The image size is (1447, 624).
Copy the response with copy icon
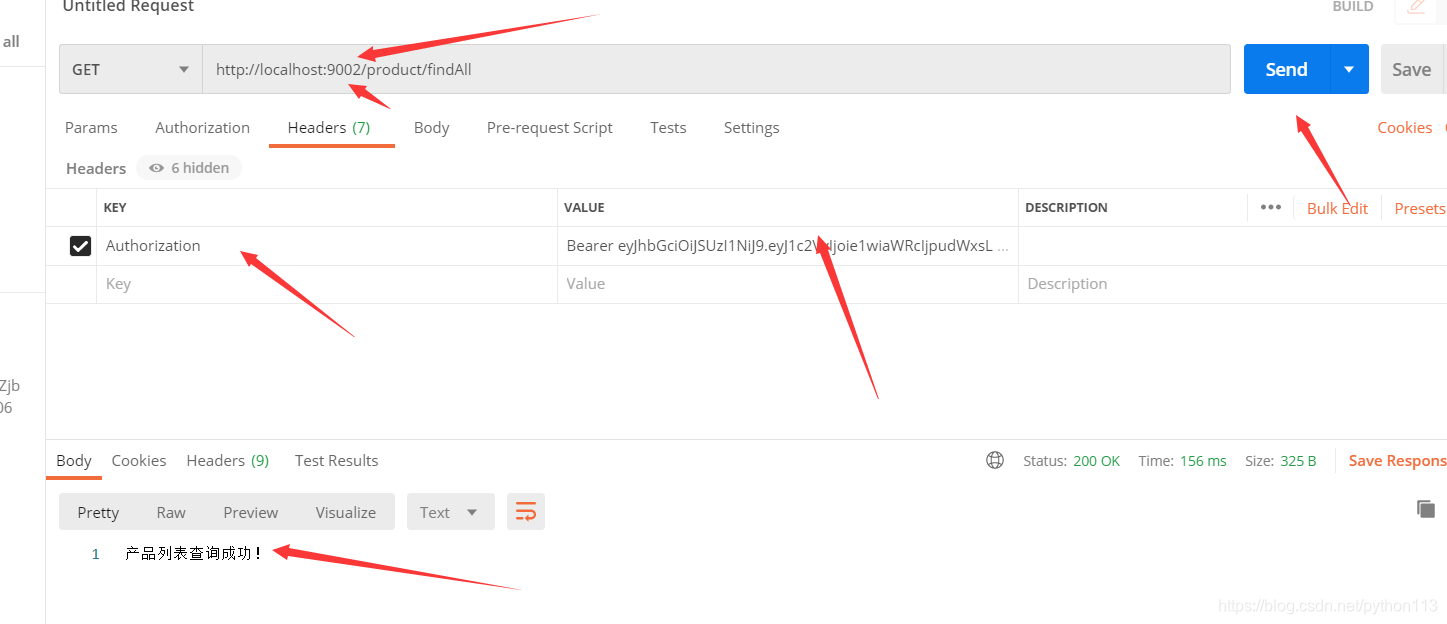(1426, 509)
